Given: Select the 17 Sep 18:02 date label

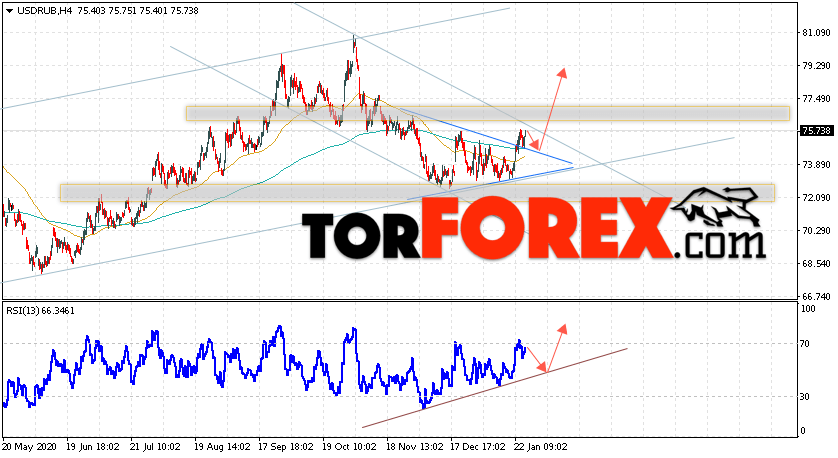Looking at the screenshot, I should click(x=285, y=446).
